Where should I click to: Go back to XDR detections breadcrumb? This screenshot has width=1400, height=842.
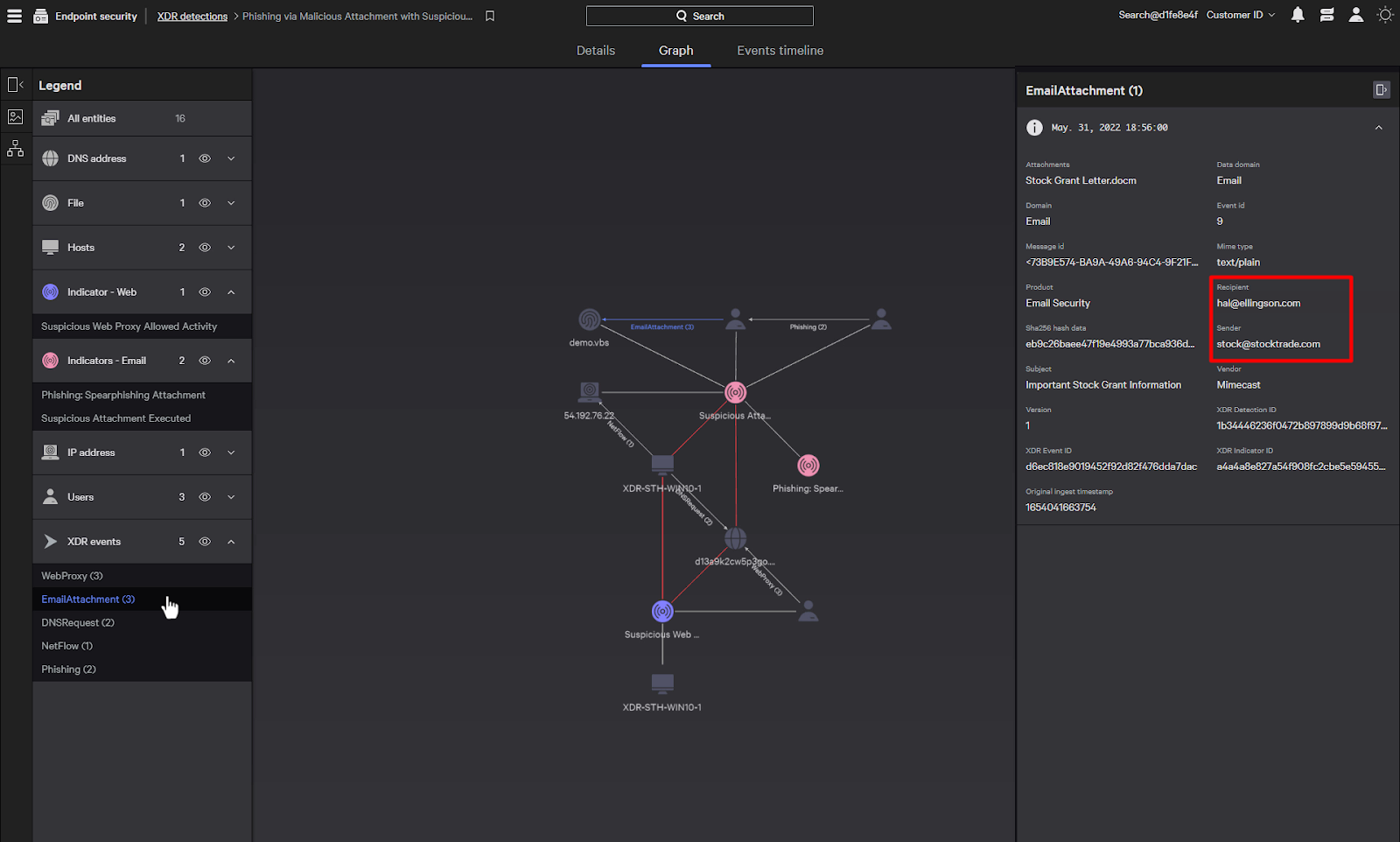pos(192,17)
